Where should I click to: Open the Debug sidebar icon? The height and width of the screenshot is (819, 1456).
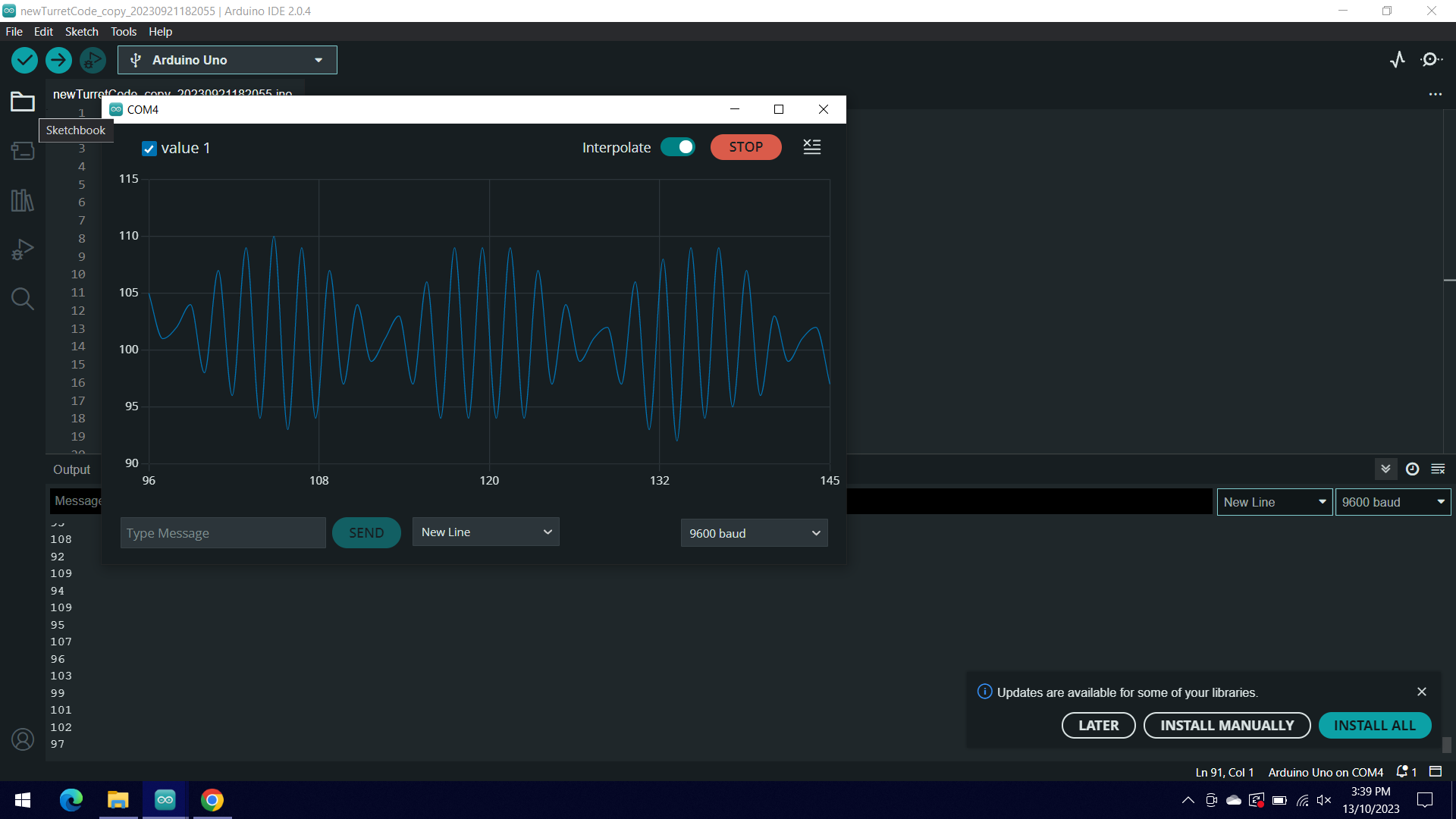click(x=23, y=249)
